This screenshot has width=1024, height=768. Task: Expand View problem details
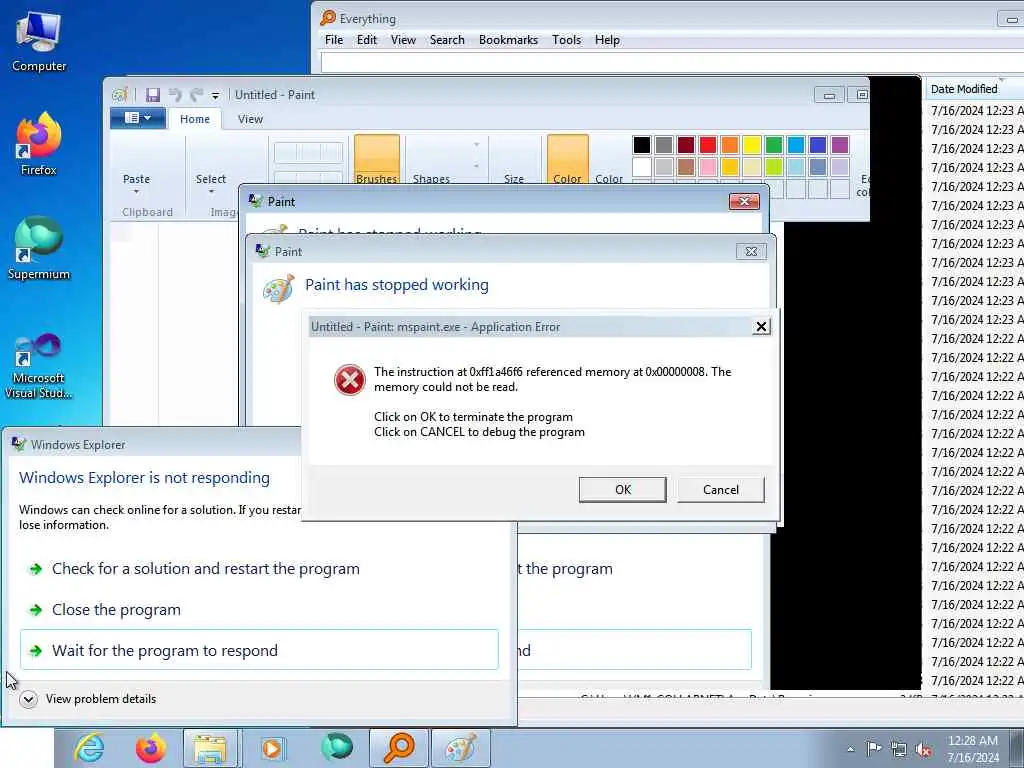89,699
